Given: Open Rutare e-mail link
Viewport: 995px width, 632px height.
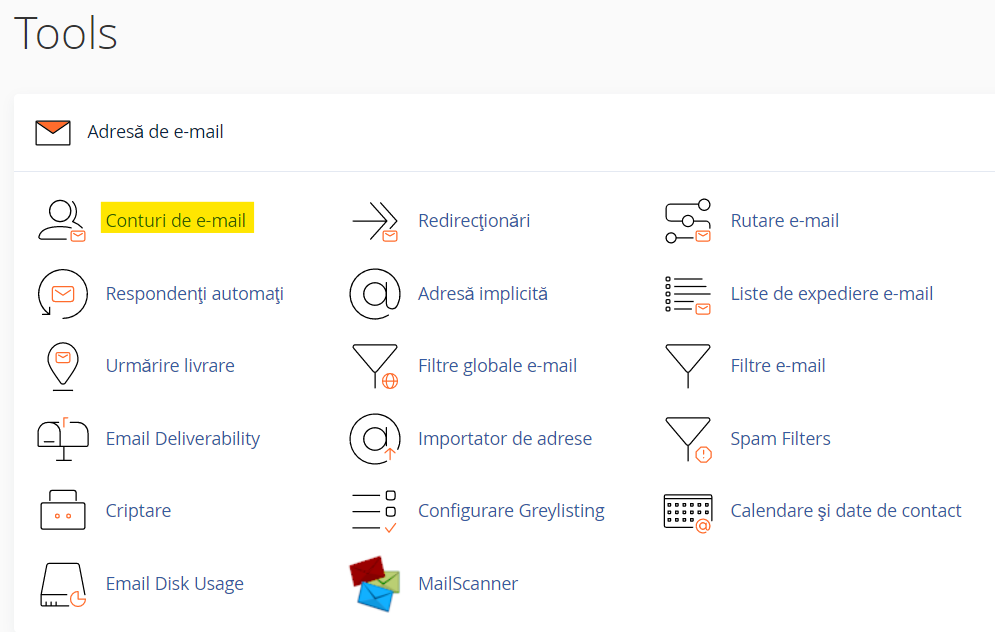Looking at the screenshot, I should click(x=784, y=221).
